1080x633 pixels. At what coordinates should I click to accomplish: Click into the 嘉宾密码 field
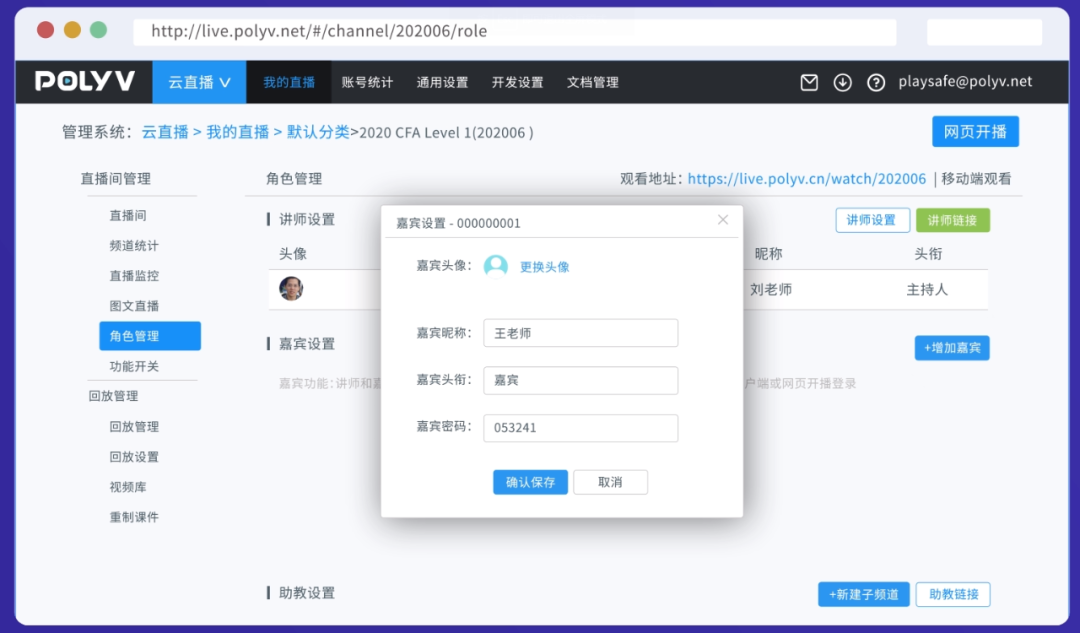click(x=580, y=428)
